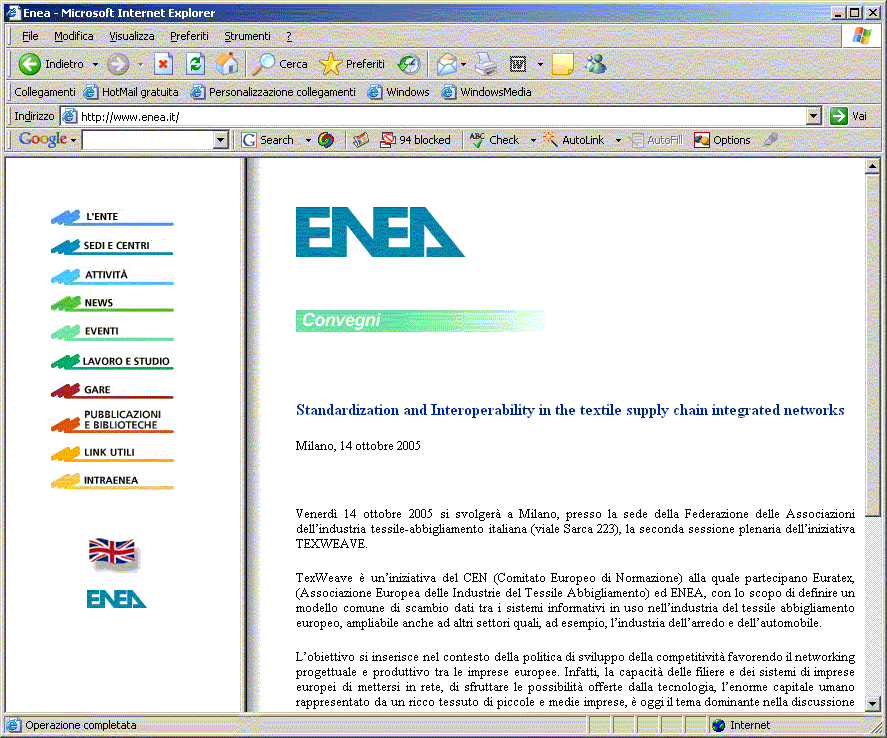Click the Google logo in toolbar

[x=43, y=139]
